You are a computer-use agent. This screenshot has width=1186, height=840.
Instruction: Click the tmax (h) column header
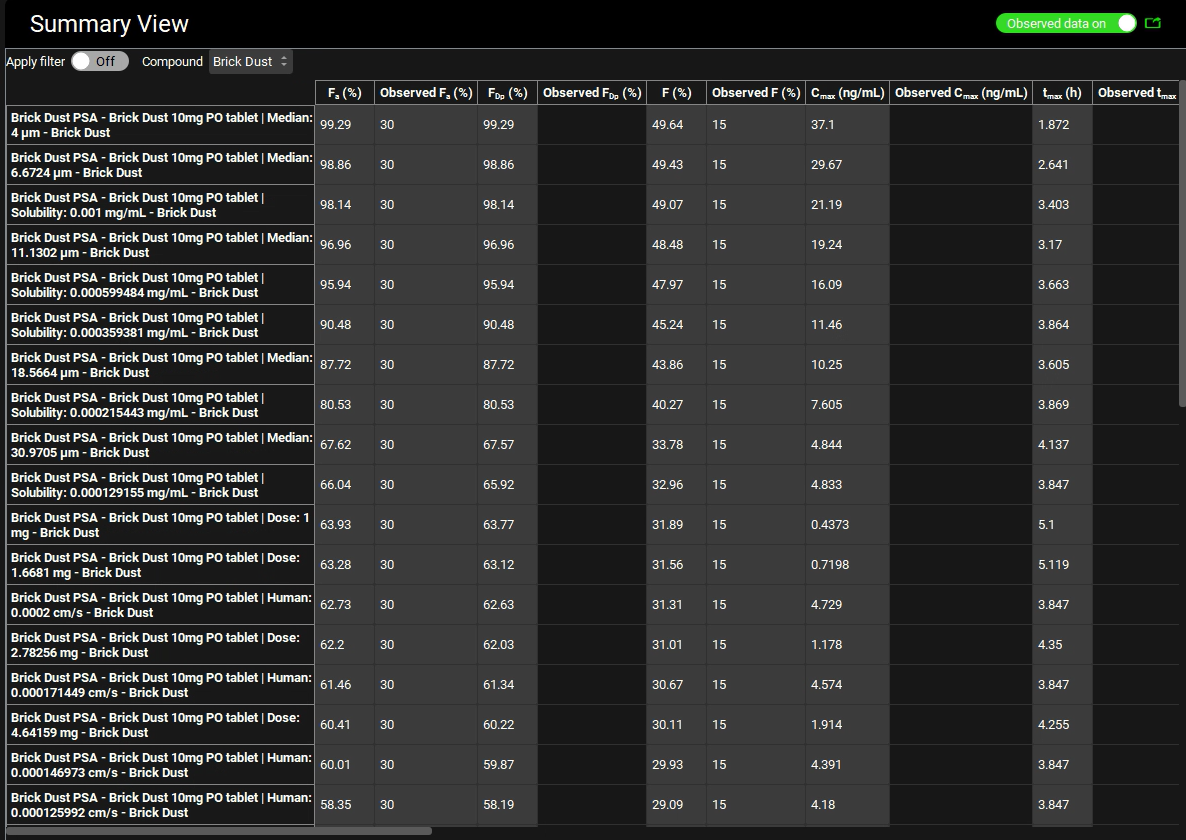click(1061, 93)
